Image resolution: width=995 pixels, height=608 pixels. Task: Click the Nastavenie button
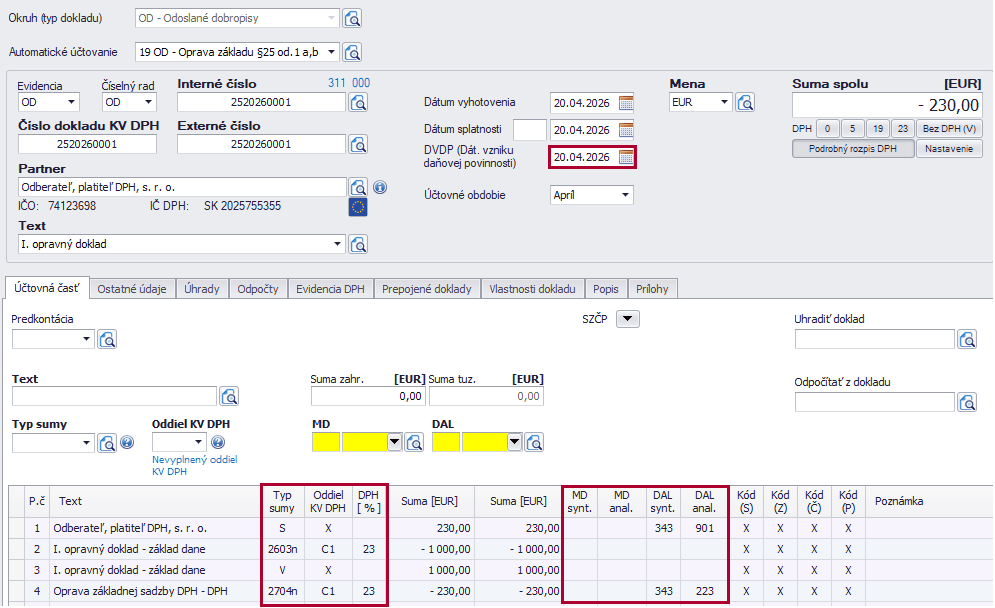(x=949, y=149)
